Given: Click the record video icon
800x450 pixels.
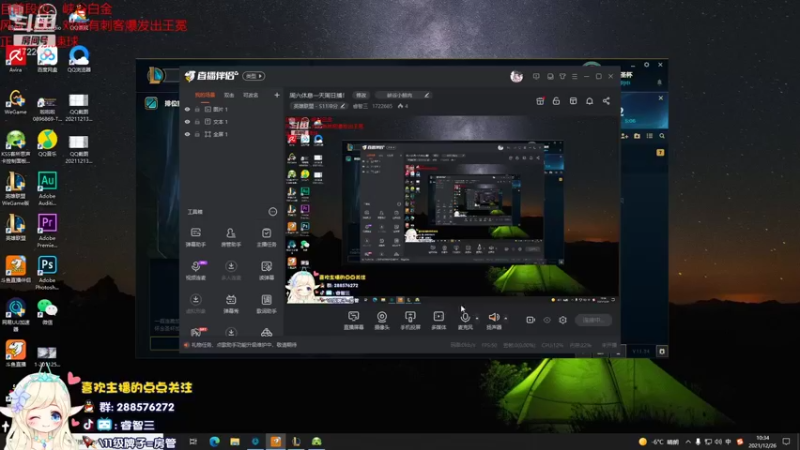Looking at the screenshot, I should click(531, 320).
